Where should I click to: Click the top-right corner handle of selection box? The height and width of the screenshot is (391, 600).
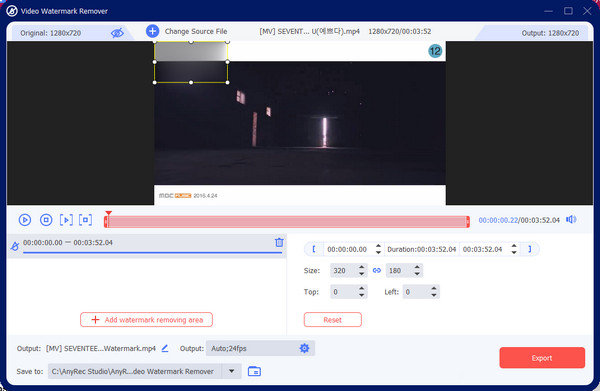pos(228,41)
